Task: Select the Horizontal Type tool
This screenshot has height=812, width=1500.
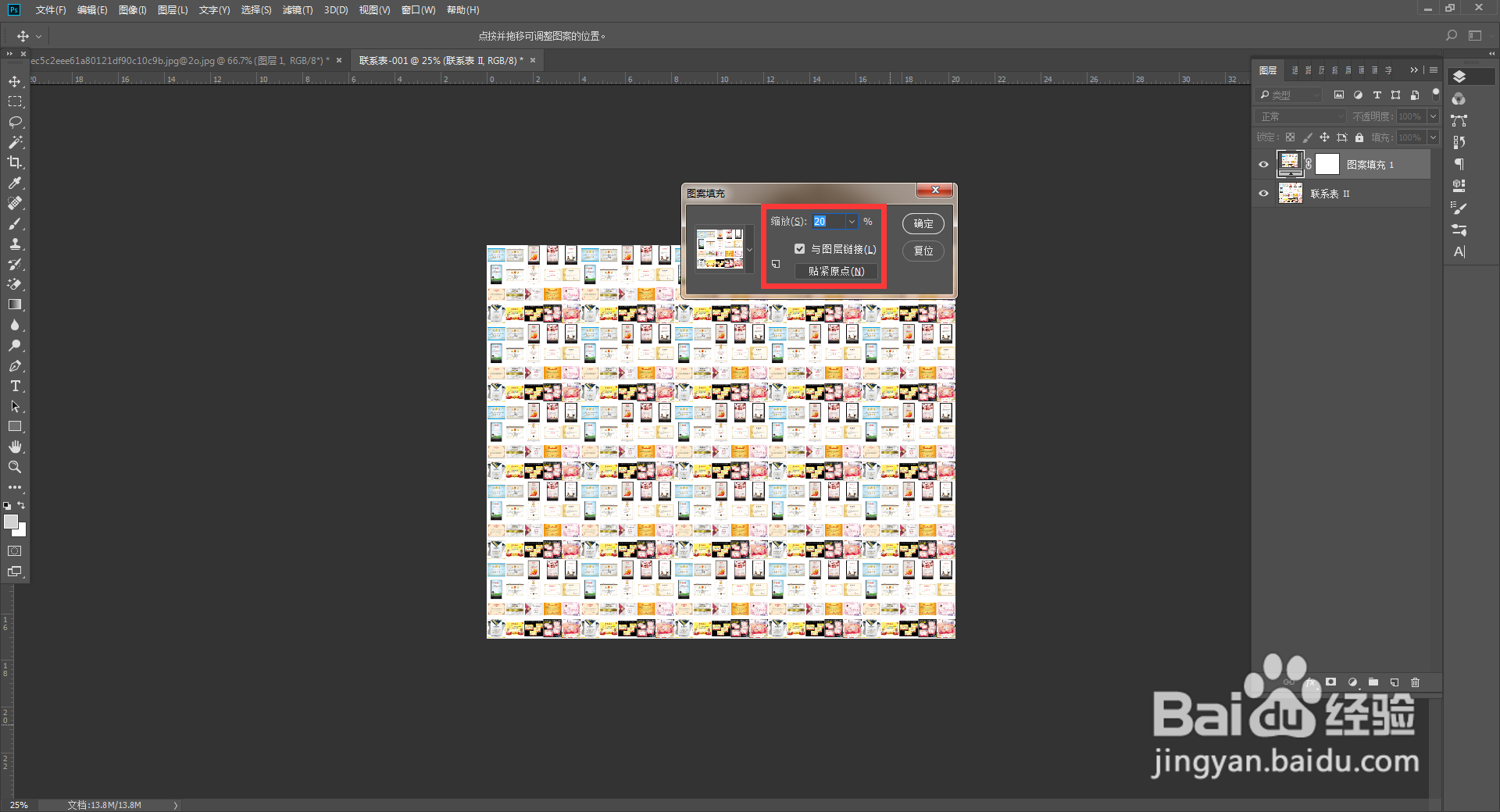Action: pyautogui.click(x=15, y=386)
